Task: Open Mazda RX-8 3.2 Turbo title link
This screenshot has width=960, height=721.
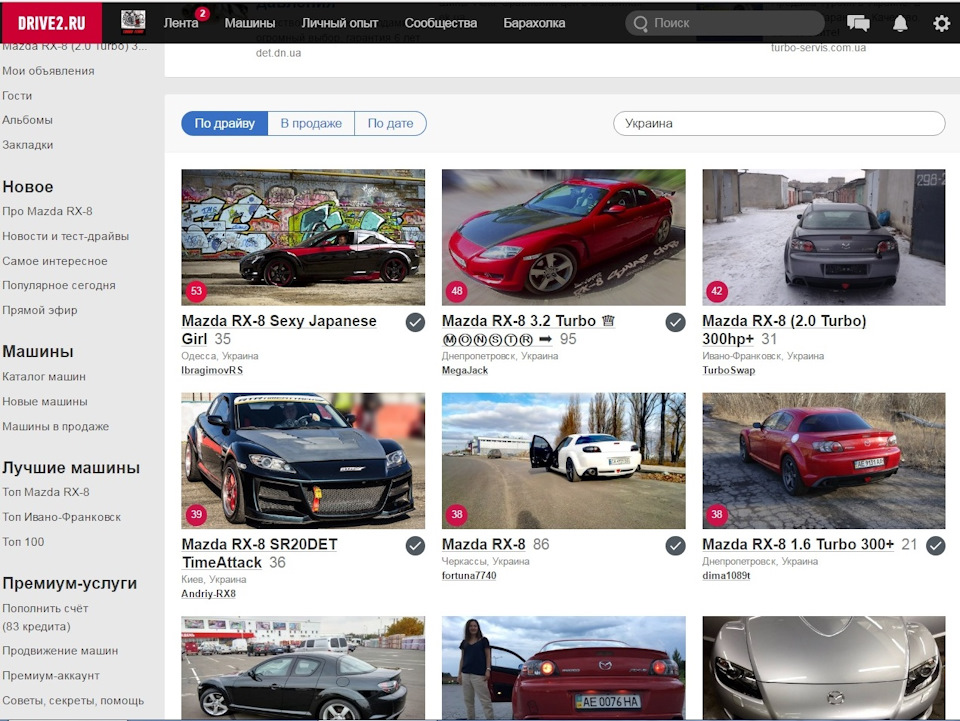Action: [x=528, y=330]
